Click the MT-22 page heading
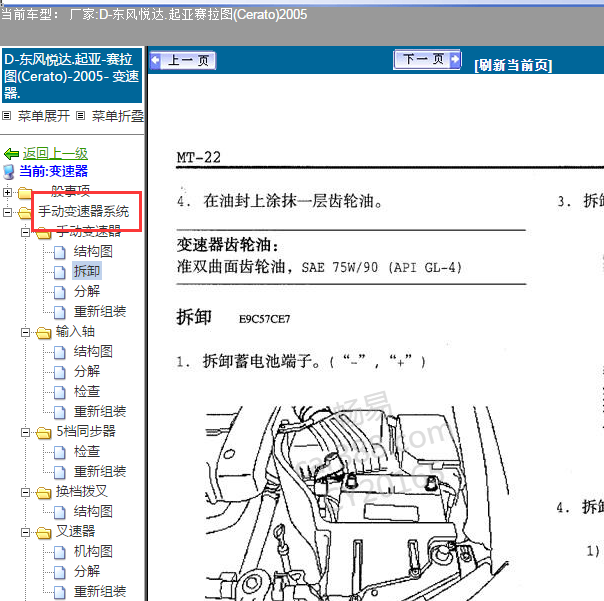This screenshot has width=604, height=601. point(199,157)
